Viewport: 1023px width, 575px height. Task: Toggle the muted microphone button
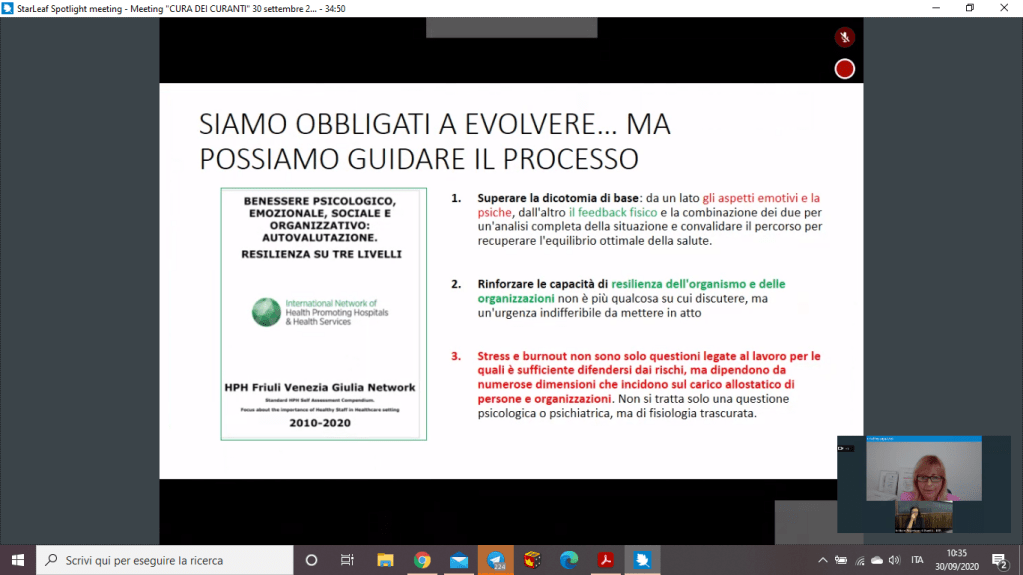point(845,38)
